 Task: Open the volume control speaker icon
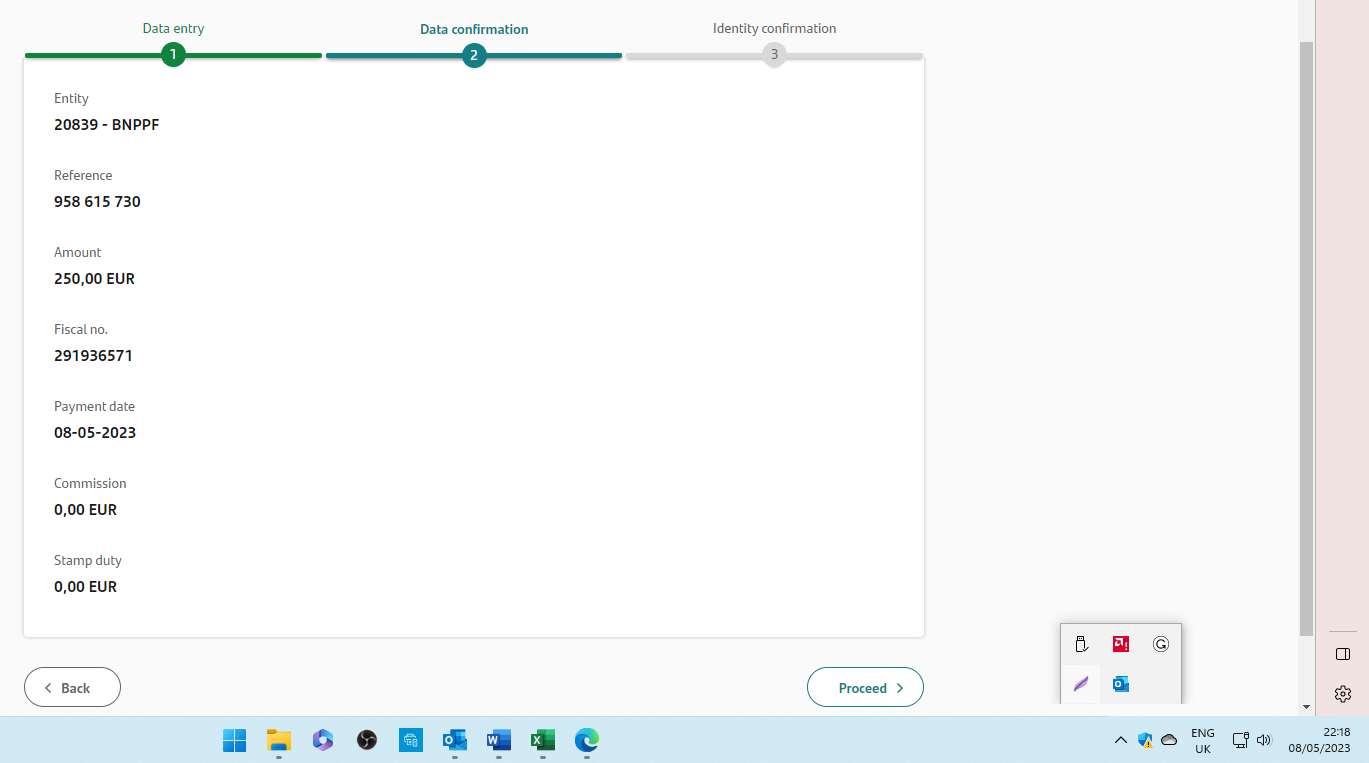pyautogui.click(x=1263, y=740)
